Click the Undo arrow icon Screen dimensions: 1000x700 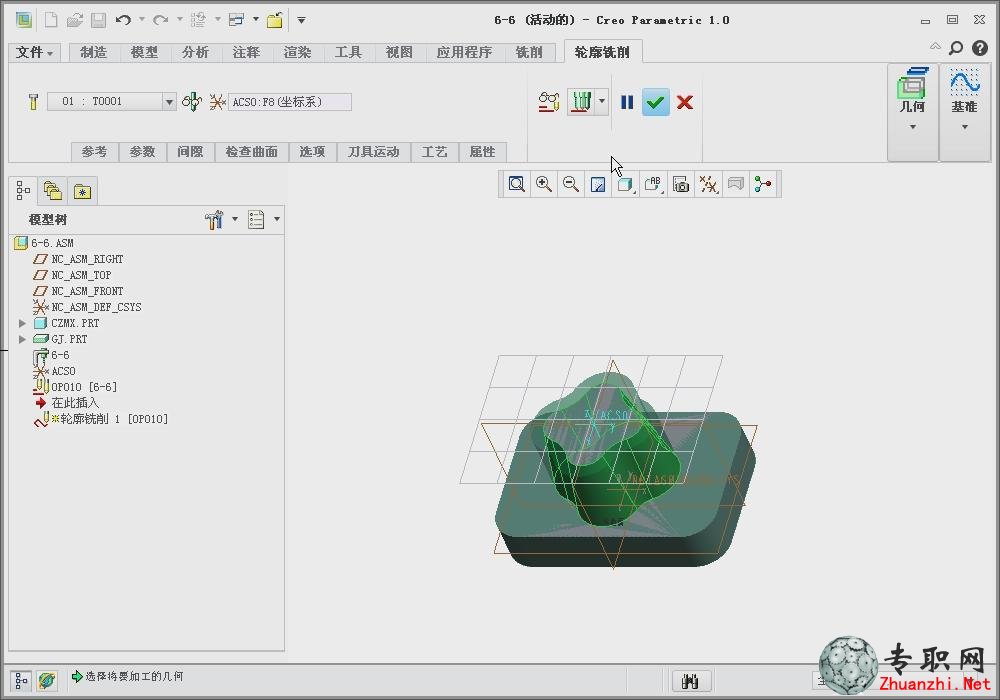123,20
